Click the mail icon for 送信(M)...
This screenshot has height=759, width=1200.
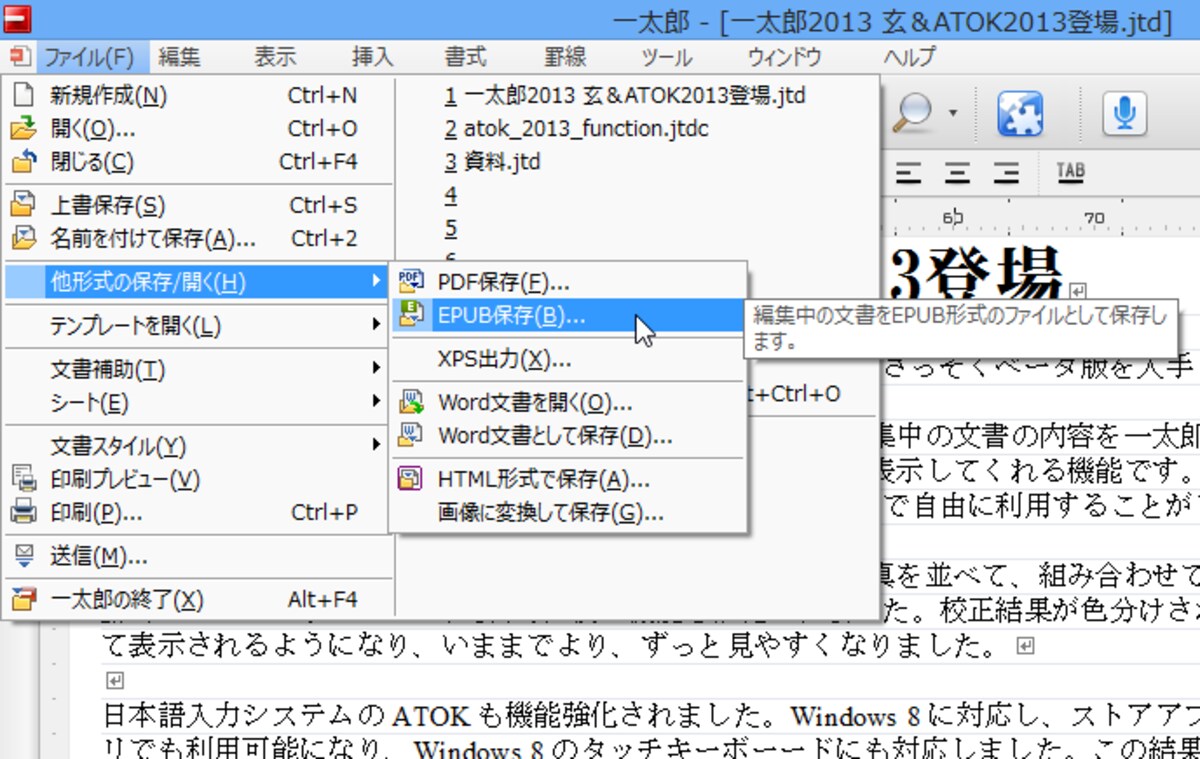coord(22,556)
